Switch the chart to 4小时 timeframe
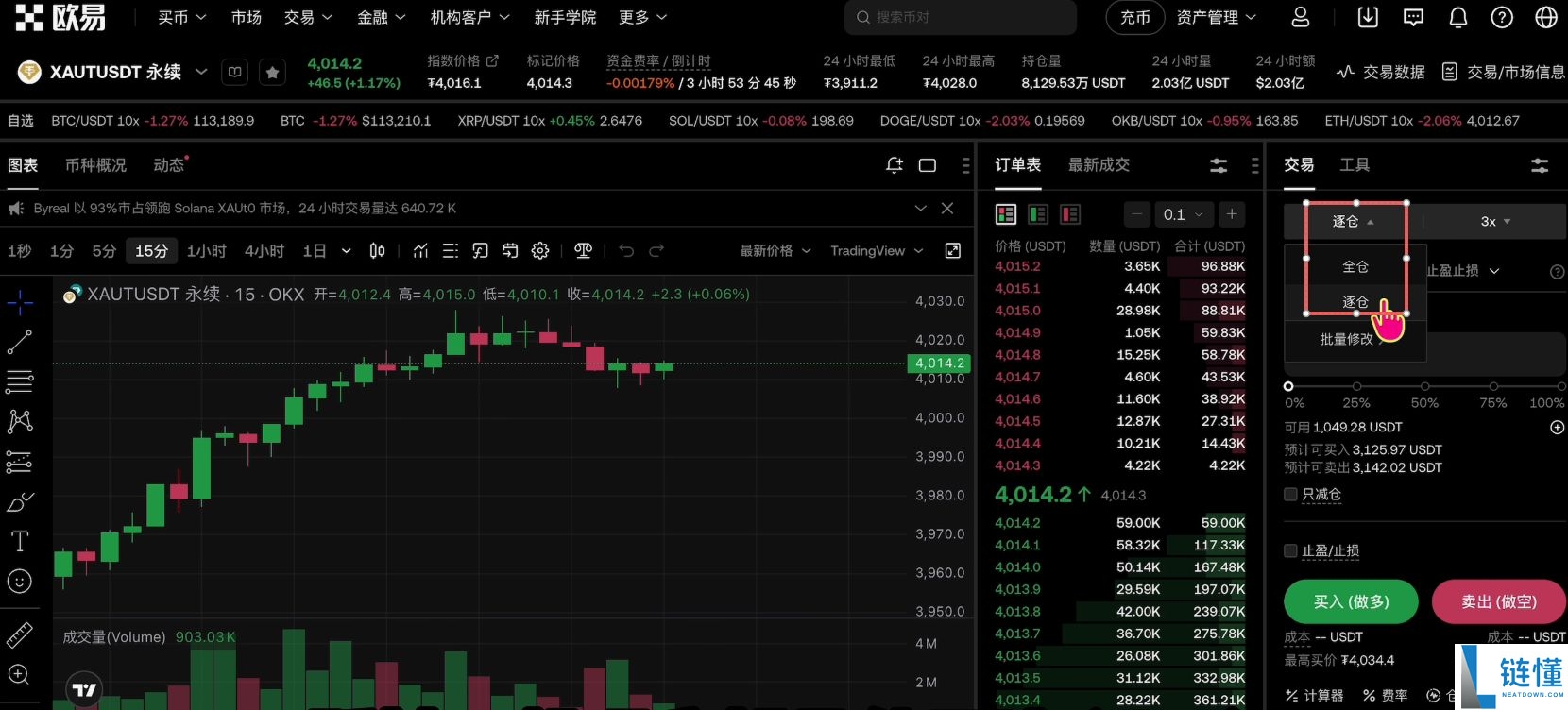 pos(264,250)
